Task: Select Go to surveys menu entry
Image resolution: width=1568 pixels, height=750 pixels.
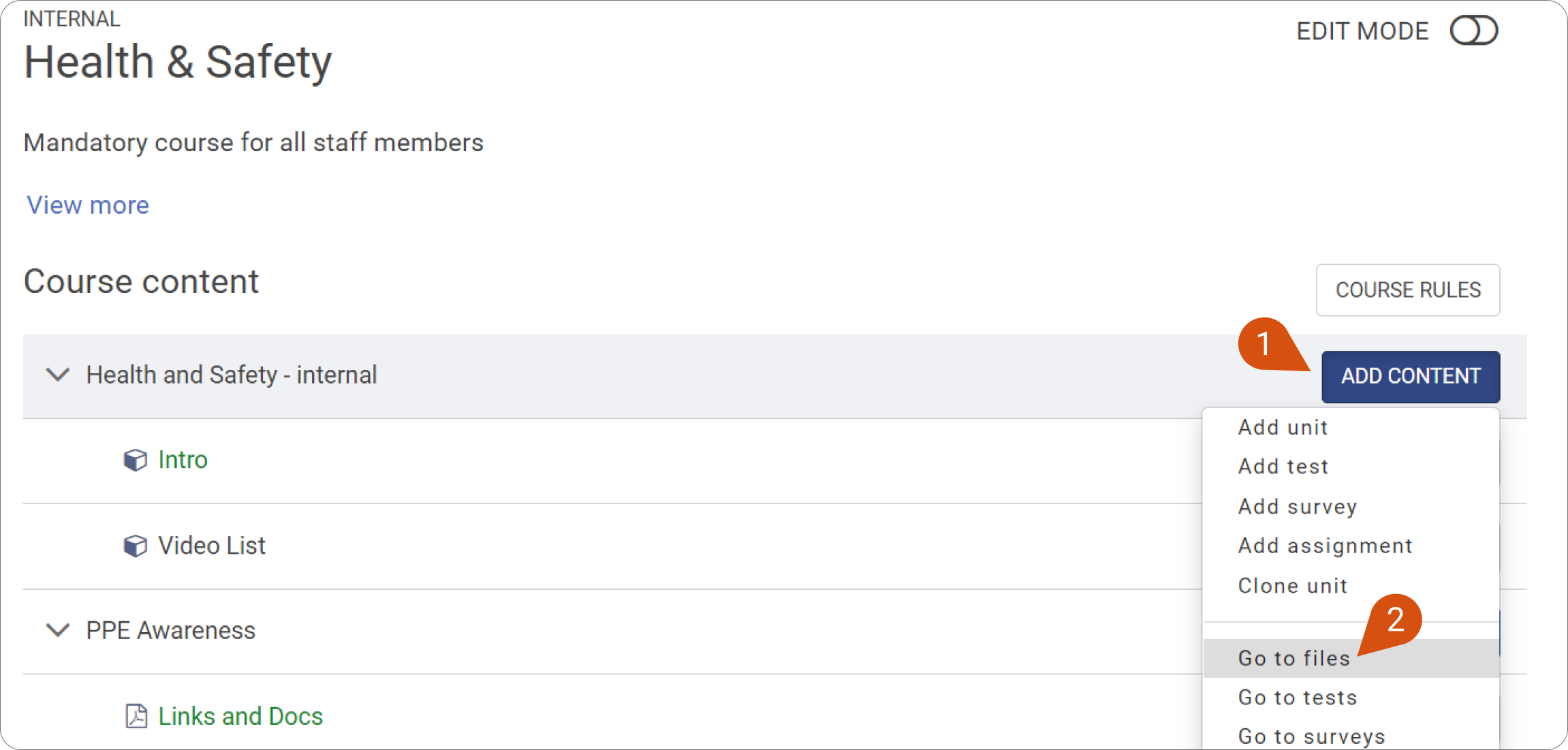Action: pos(1351,736)
